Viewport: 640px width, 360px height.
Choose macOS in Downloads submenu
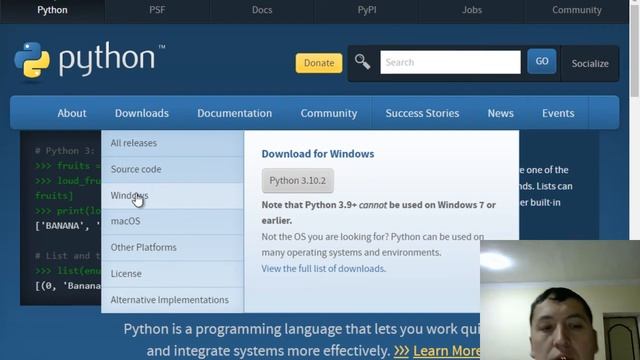(x=172, y=221)
